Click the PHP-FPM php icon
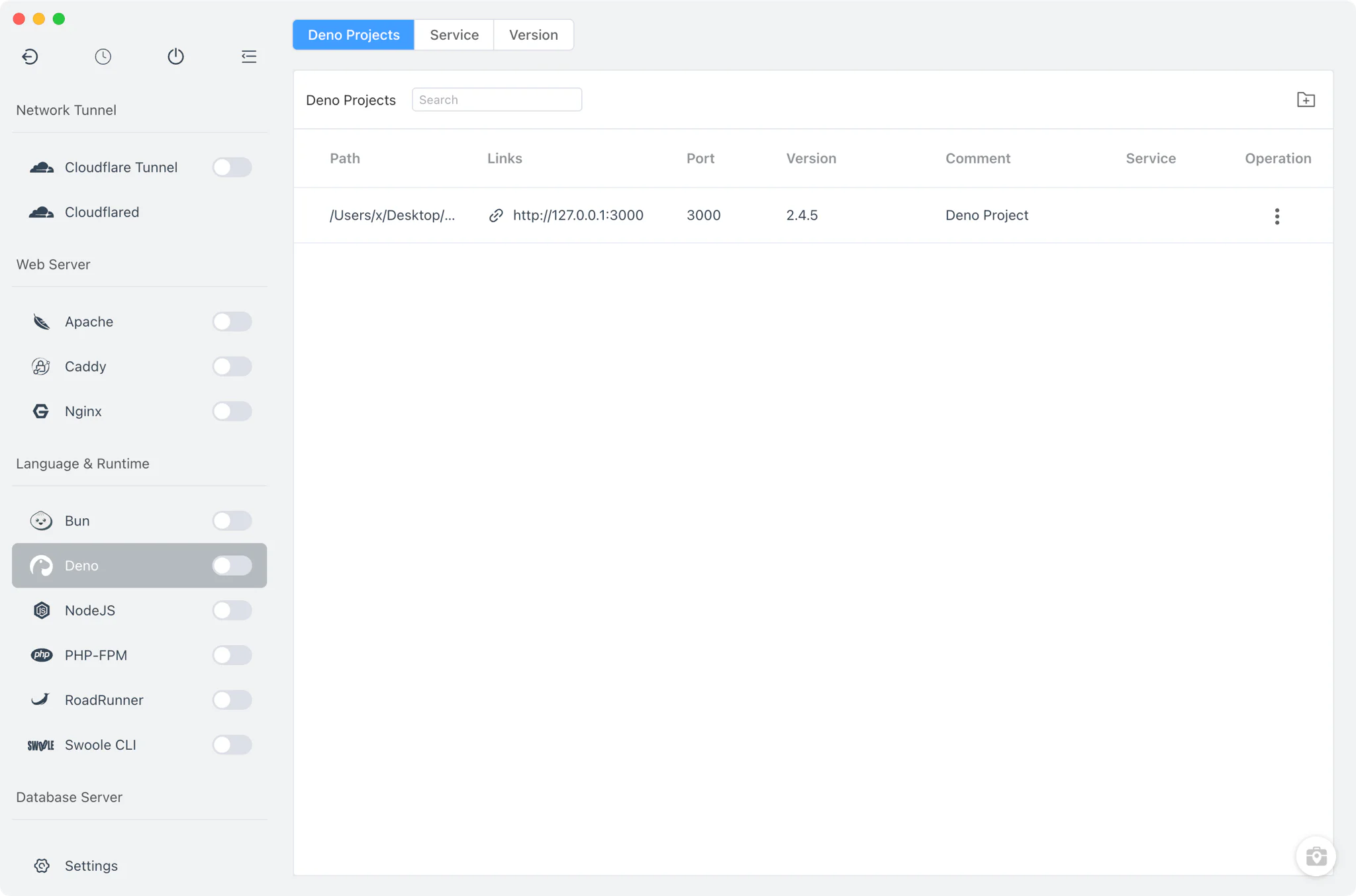 point(41,655)
